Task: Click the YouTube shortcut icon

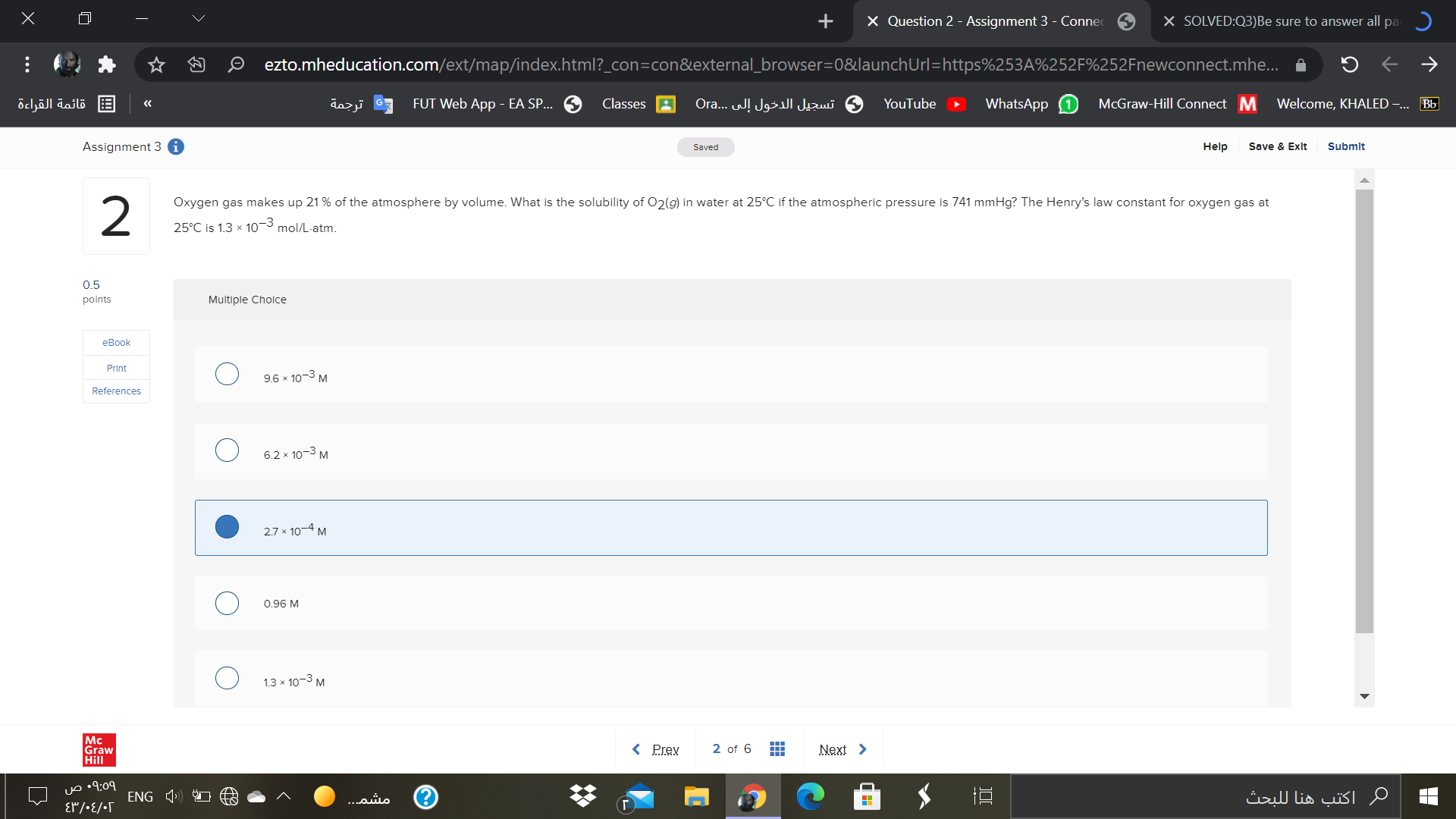Action: (958, 104)
